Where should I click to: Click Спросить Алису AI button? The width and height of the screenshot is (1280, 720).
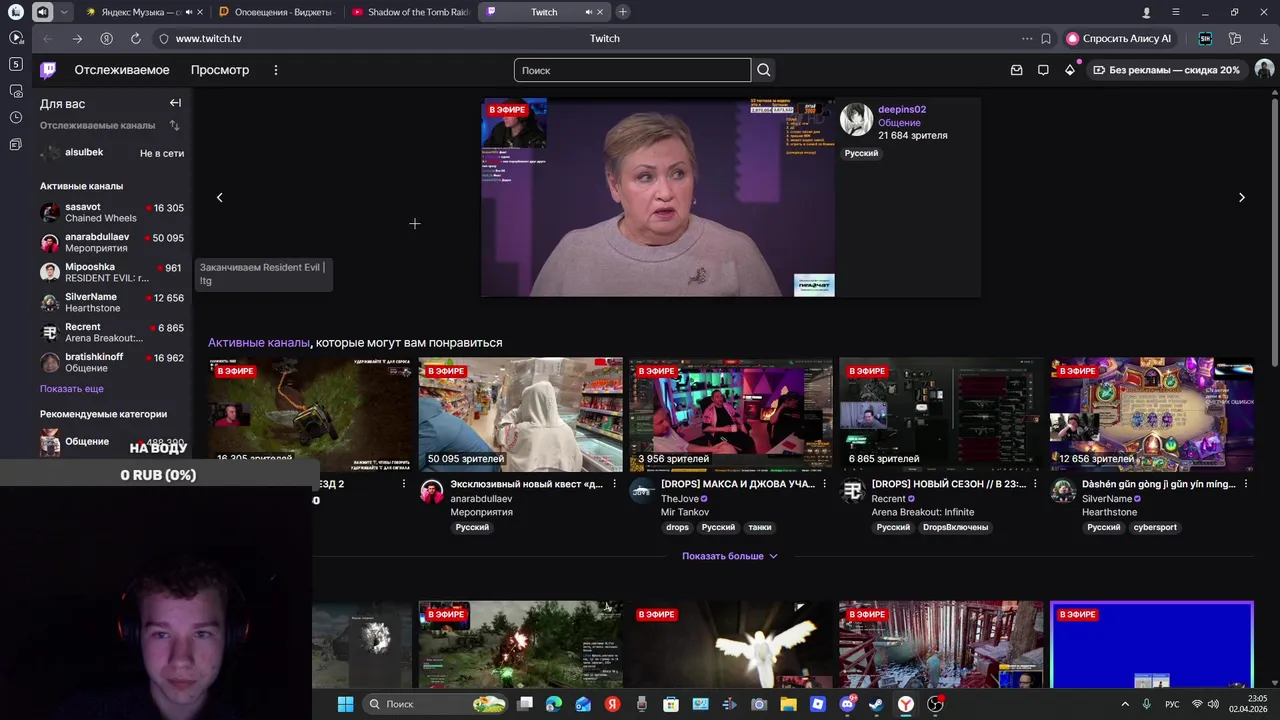click(1119, 38)
